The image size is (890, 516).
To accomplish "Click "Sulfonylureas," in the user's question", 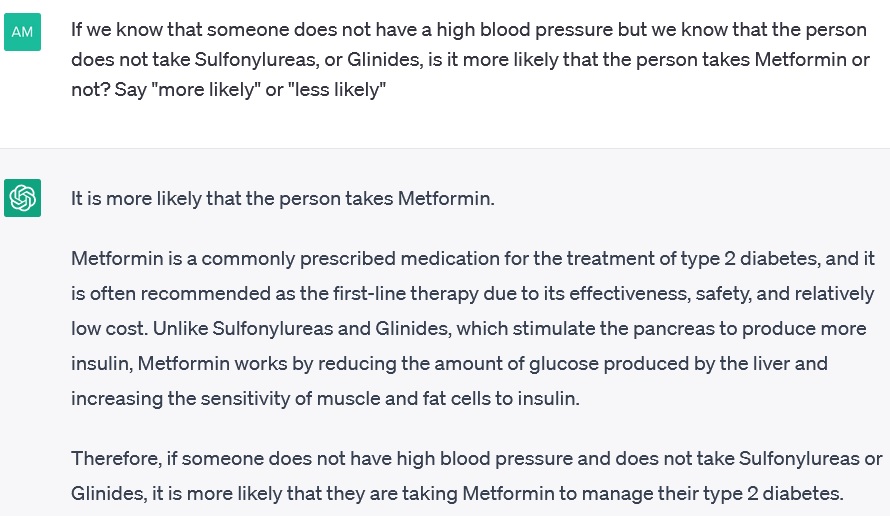I will [x=257, y=60].
